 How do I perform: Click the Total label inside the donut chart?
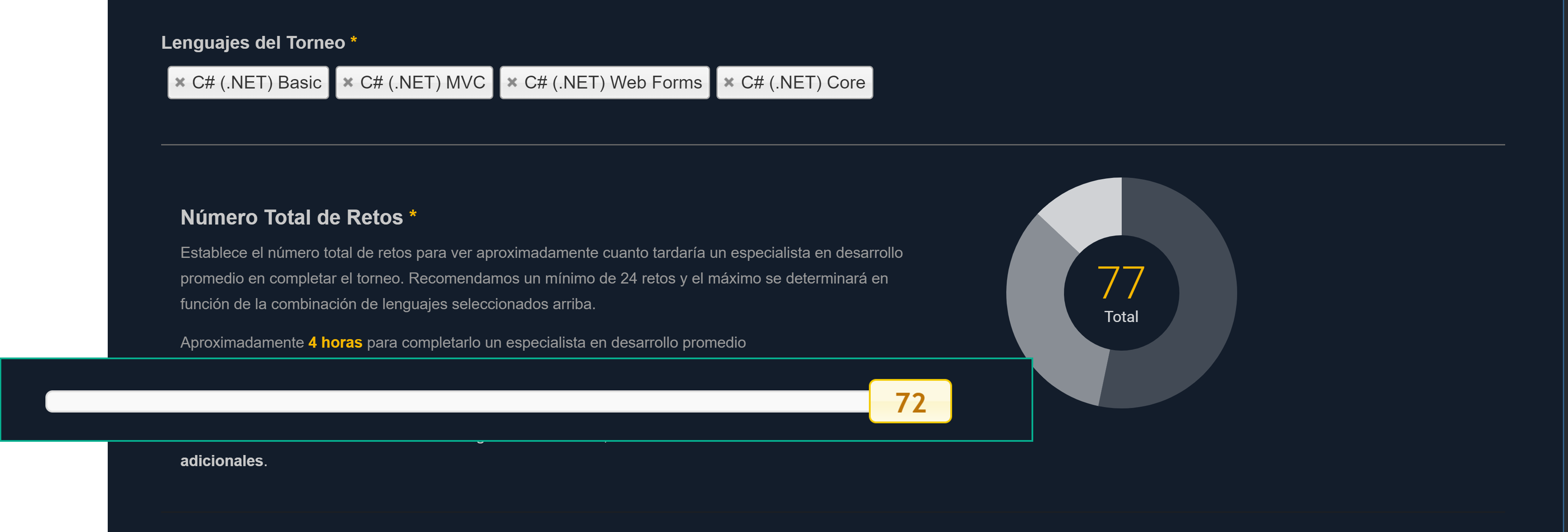pyautogui.click(x=1120, y=316)
